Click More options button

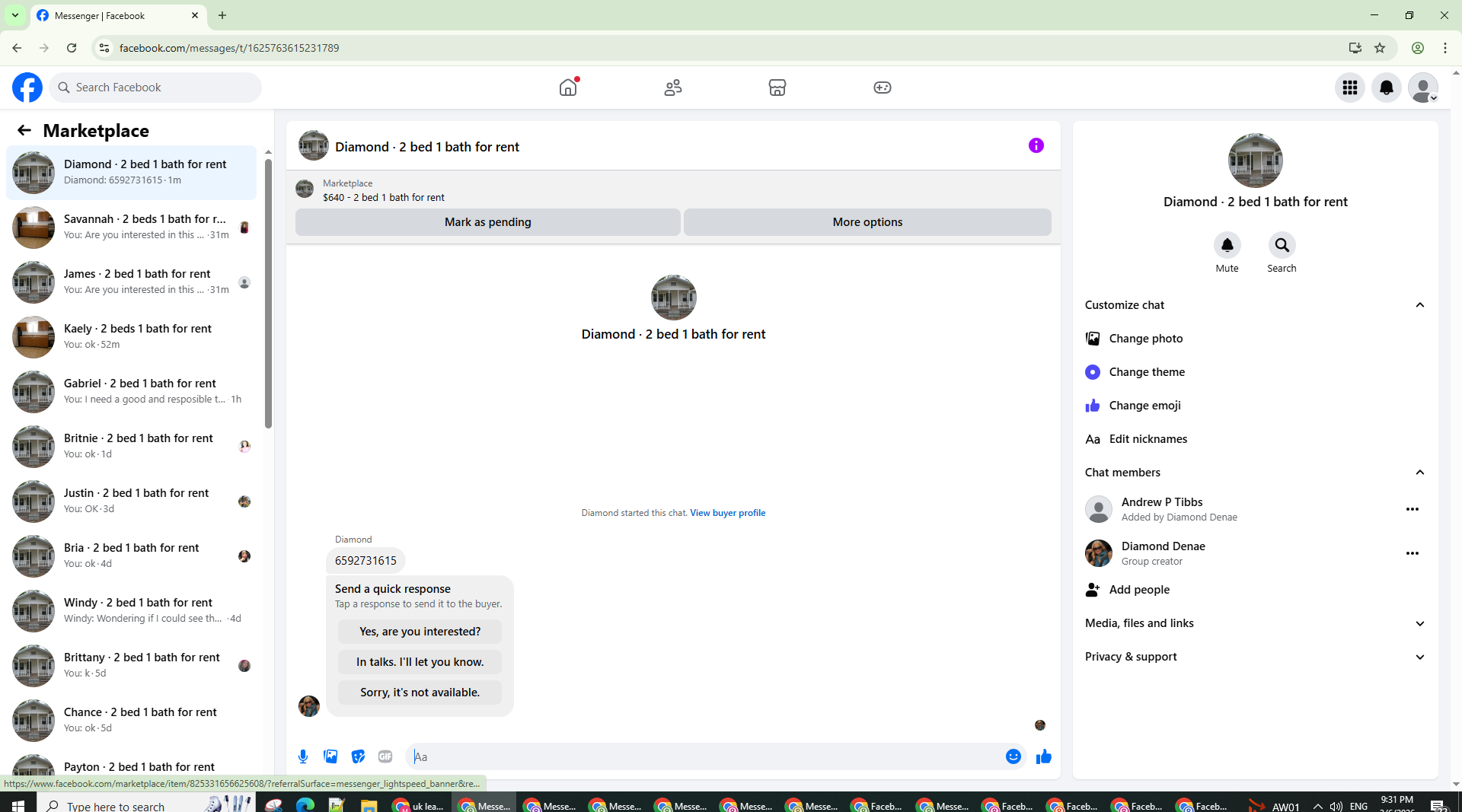867,222
